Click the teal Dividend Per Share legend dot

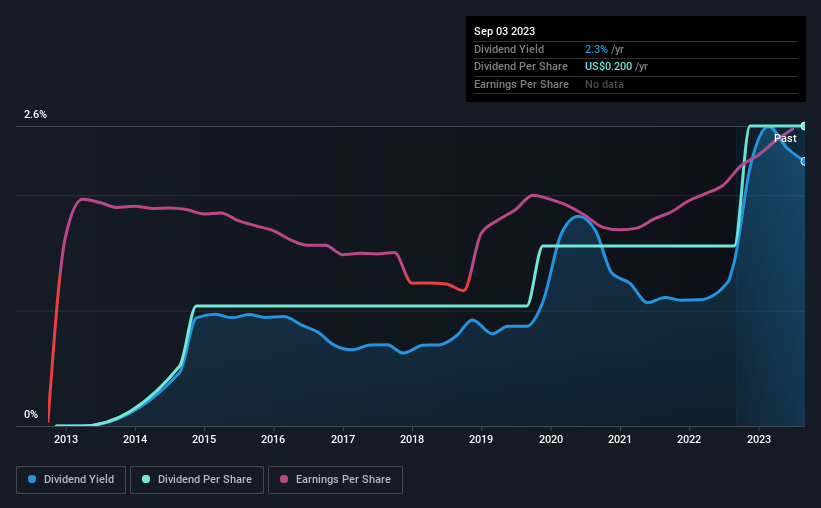coord(146,479)
